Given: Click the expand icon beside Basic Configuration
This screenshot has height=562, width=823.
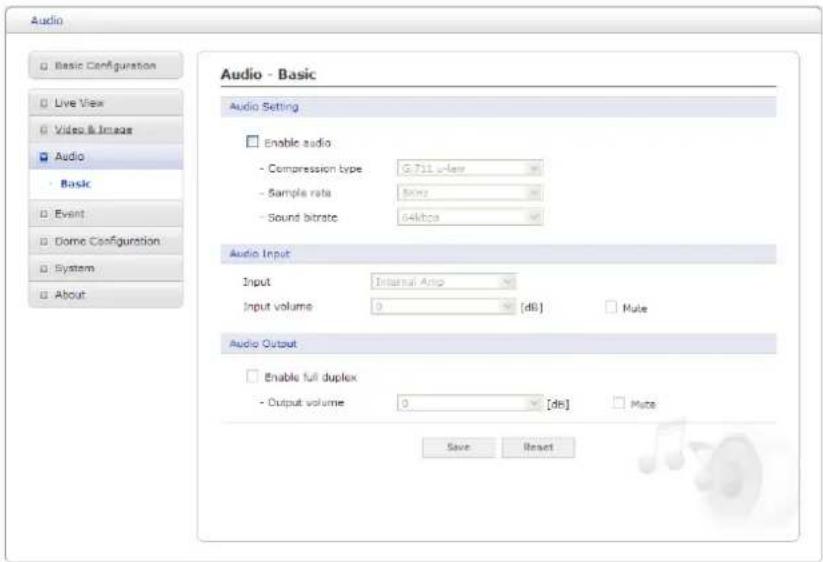Looking at the screenshot, I should [44, 66].
